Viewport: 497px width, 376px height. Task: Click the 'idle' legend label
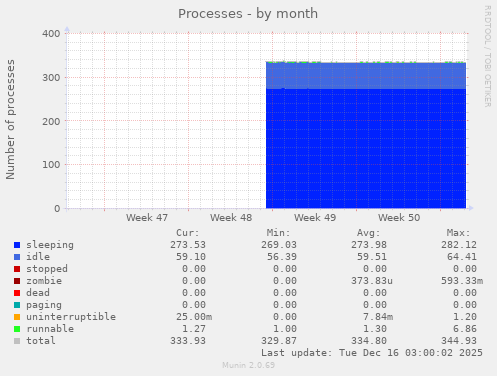click(x=38, y=257)
